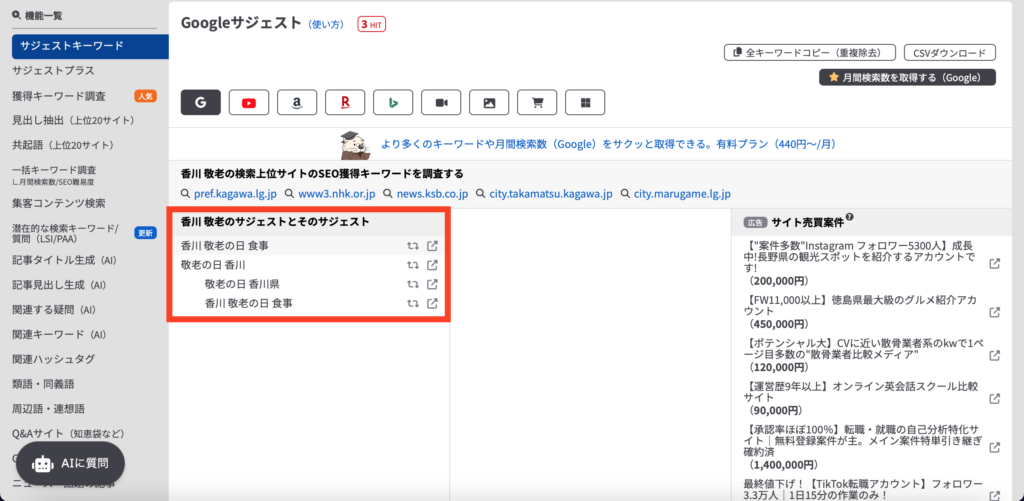This screenshot has width=1024, height=501.
Task: Click the CSVダウンロード button
Action: tap(949, 52)
